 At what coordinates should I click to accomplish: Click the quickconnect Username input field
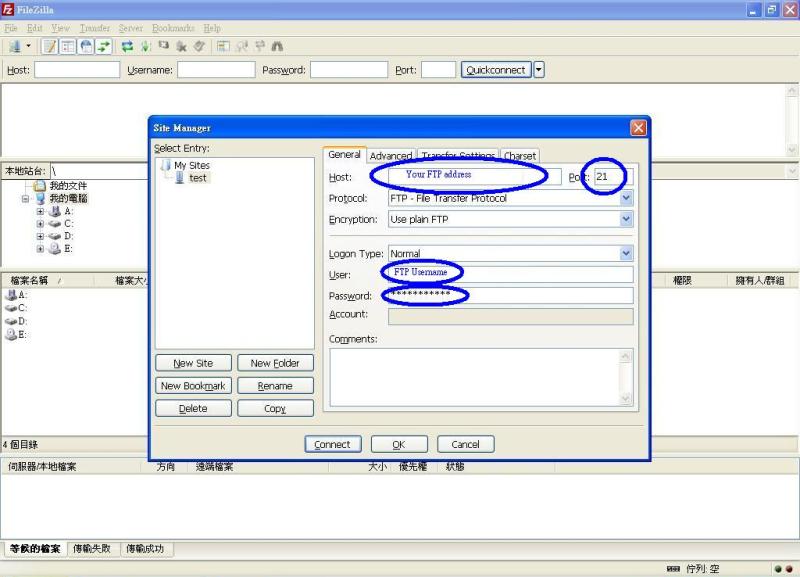216,70
